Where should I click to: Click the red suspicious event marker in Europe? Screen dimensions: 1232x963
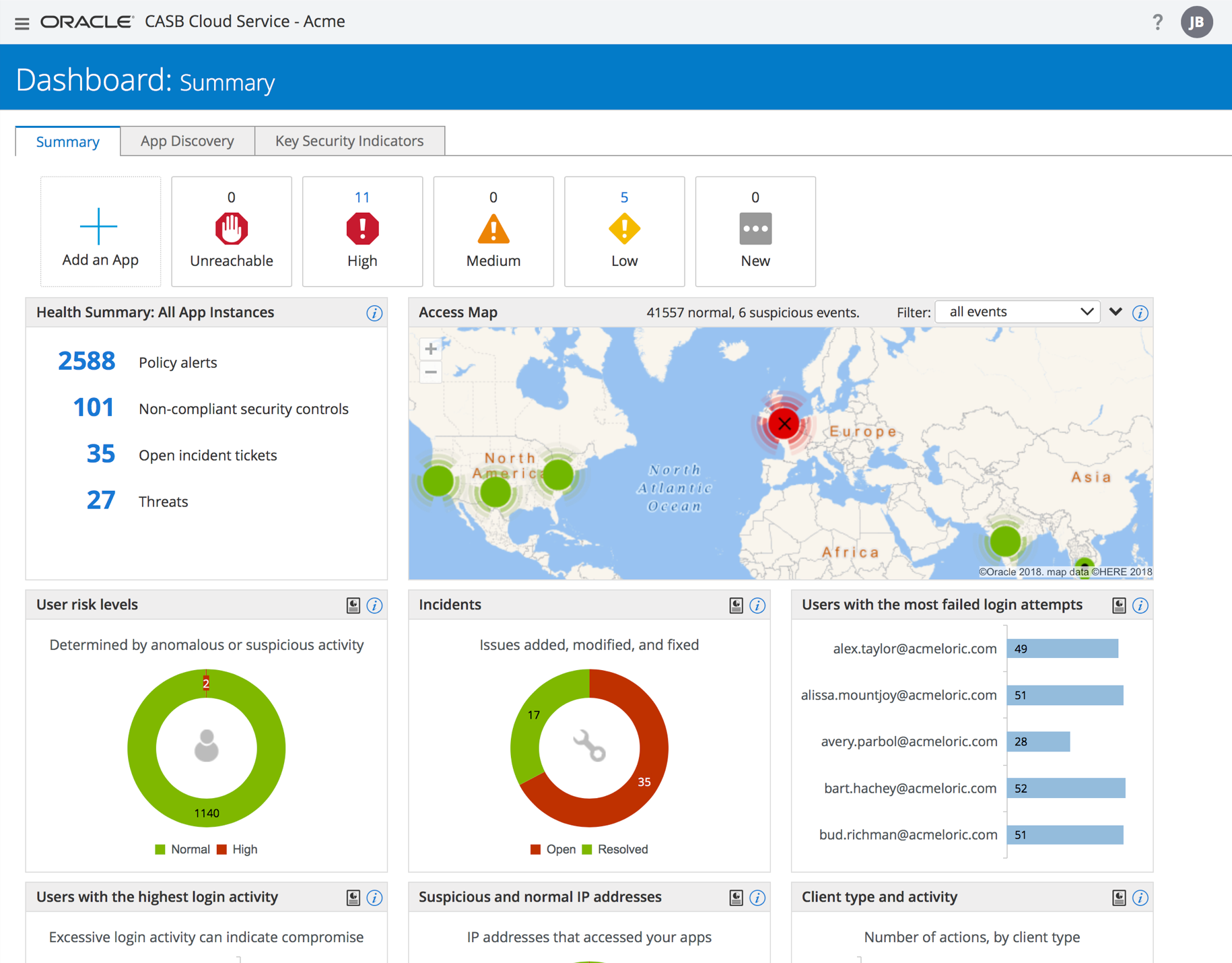click(x=784, y=424)
